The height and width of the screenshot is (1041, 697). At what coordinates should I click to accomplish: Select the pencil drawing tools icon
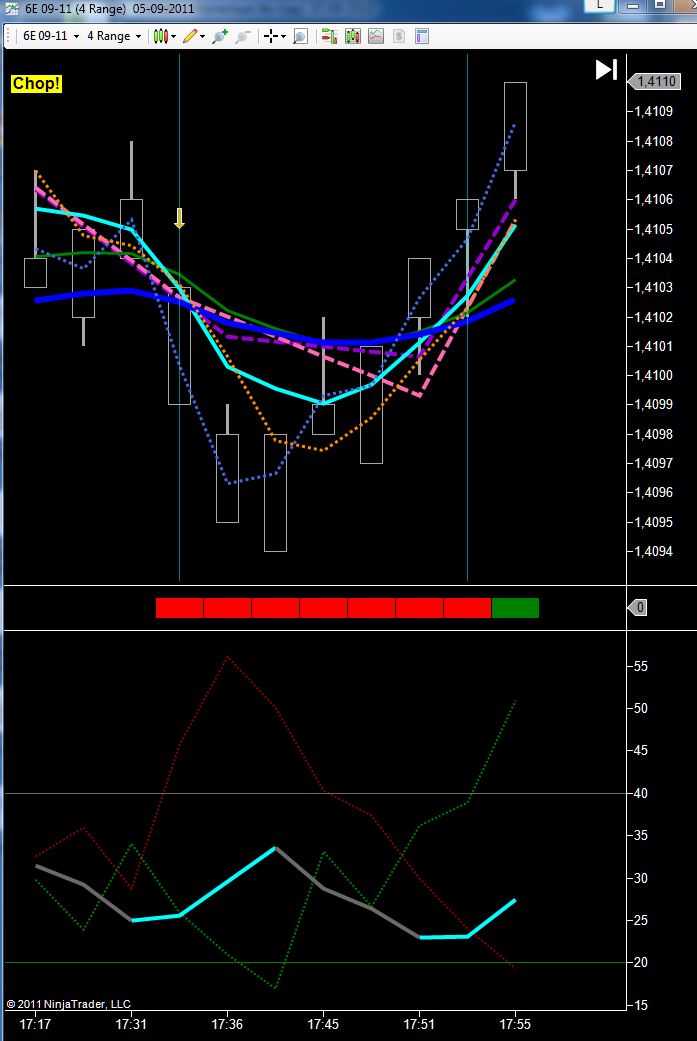190,36
